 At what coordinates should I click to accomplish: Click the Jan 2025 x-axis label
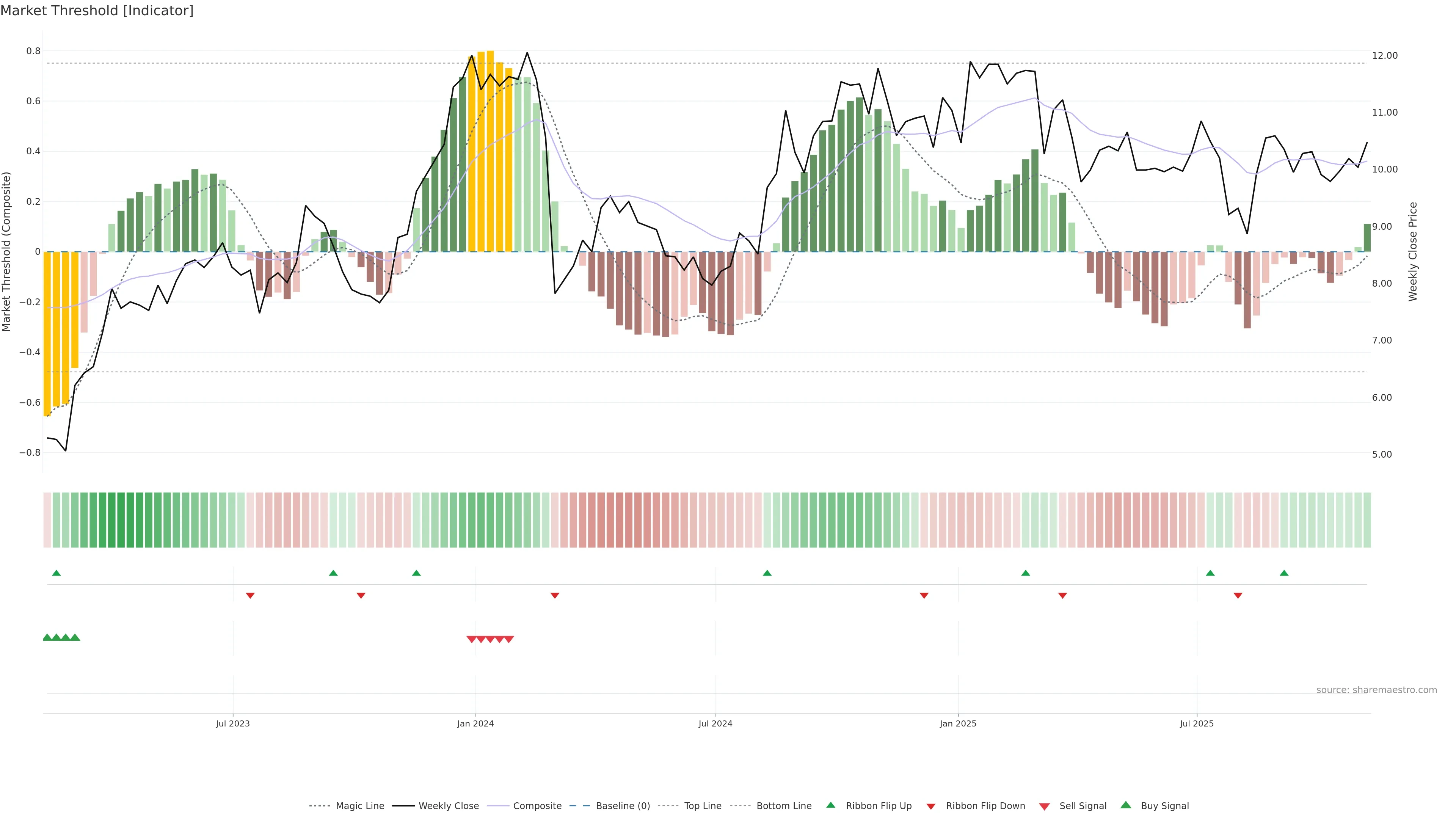[x=957, y=723]
